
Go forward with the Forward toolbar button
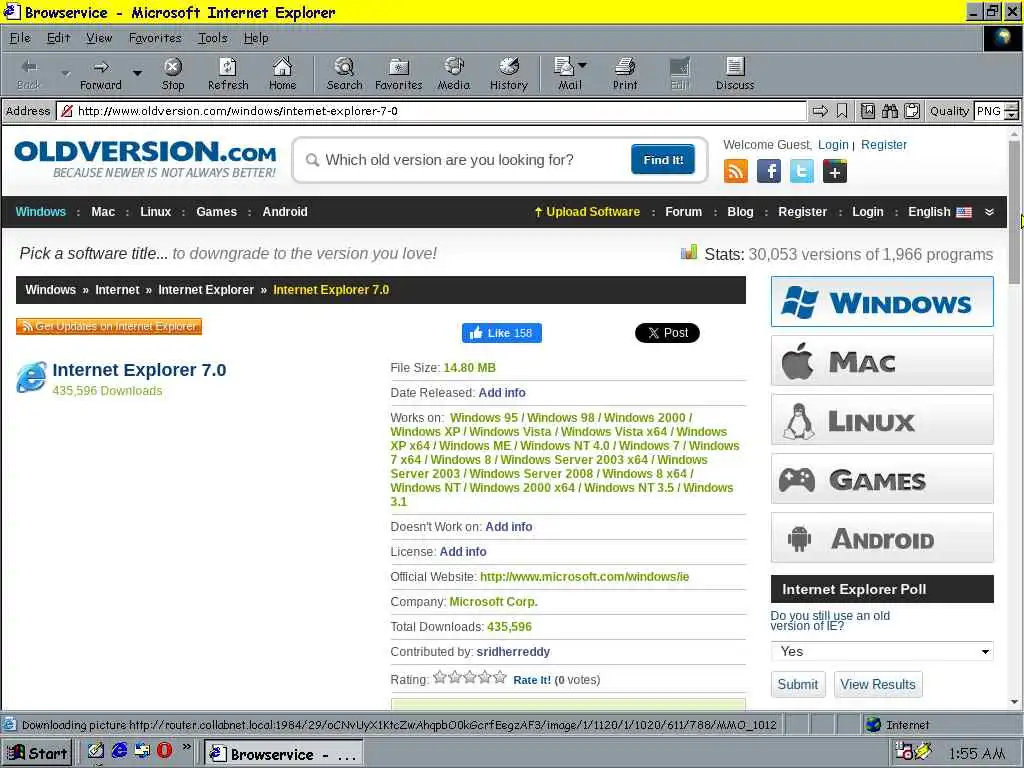click(x=101, y=74)
